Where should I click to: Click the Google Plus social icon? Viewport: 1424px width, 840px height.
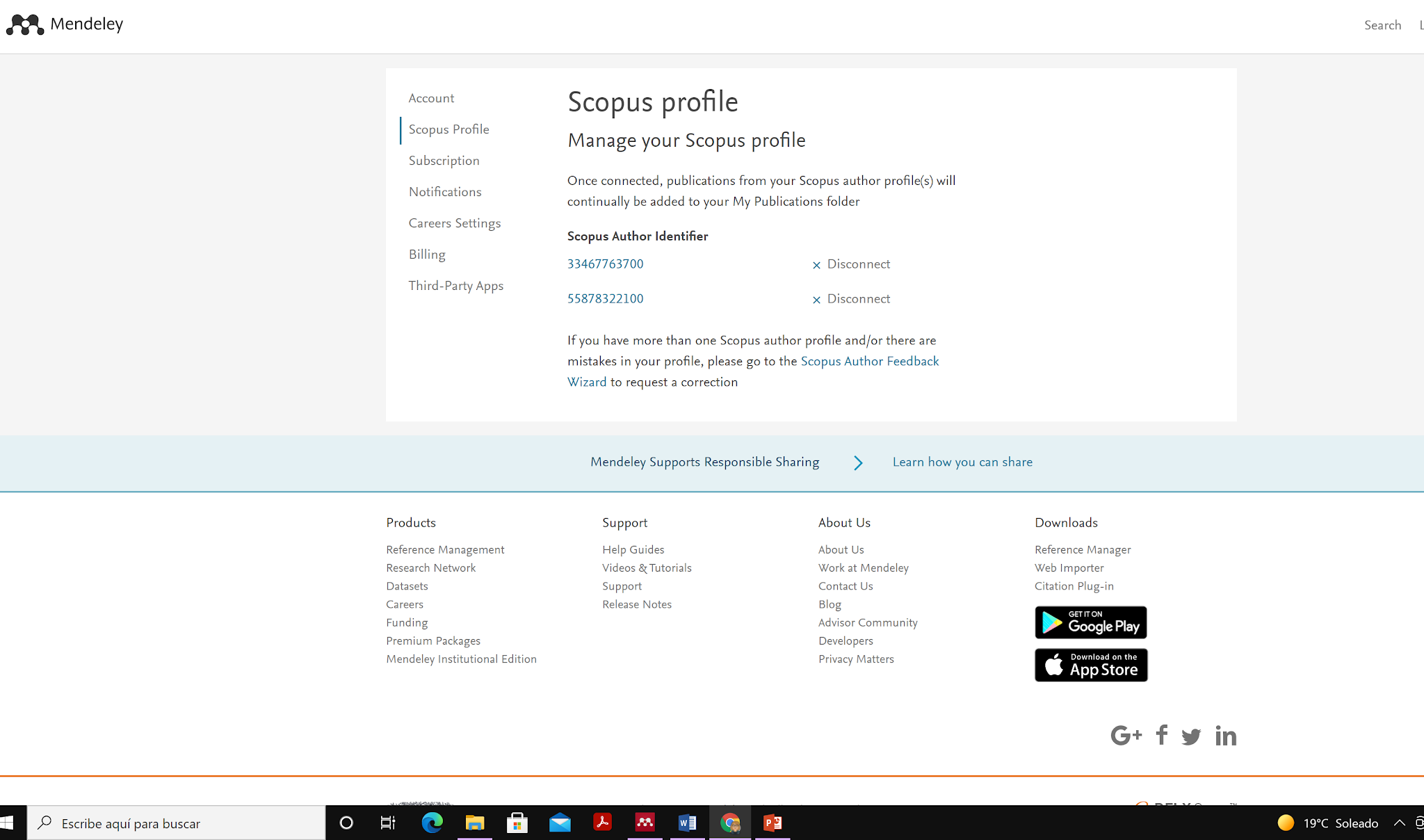[x=1126, y=736]
